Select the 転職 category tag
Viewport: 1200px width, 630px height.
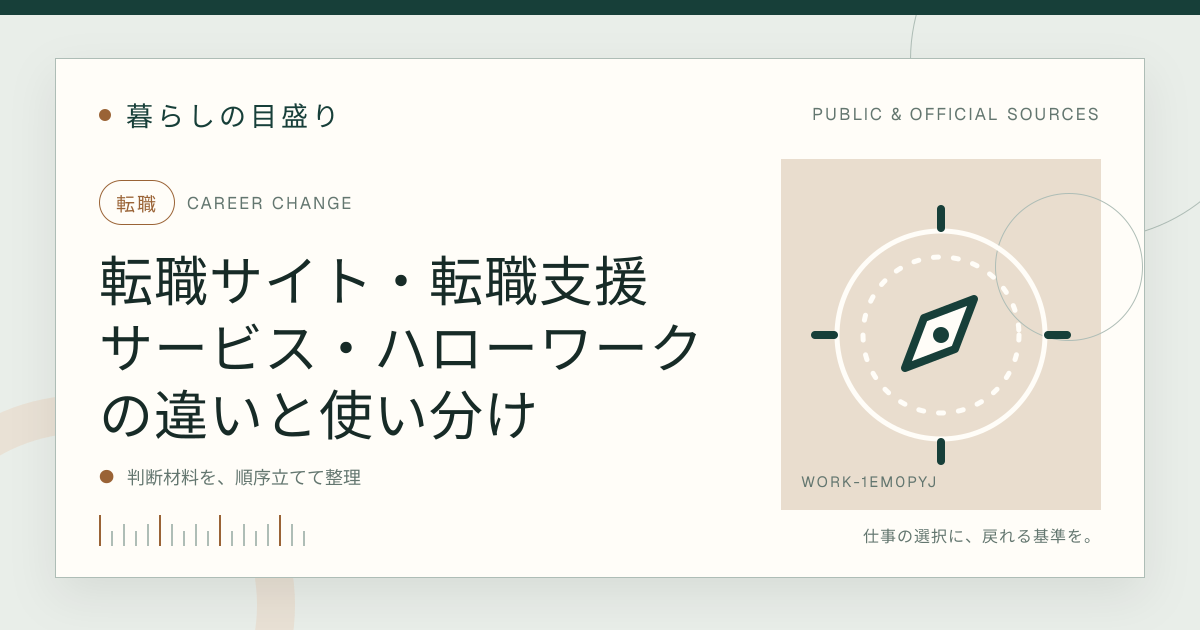(137, 203)
